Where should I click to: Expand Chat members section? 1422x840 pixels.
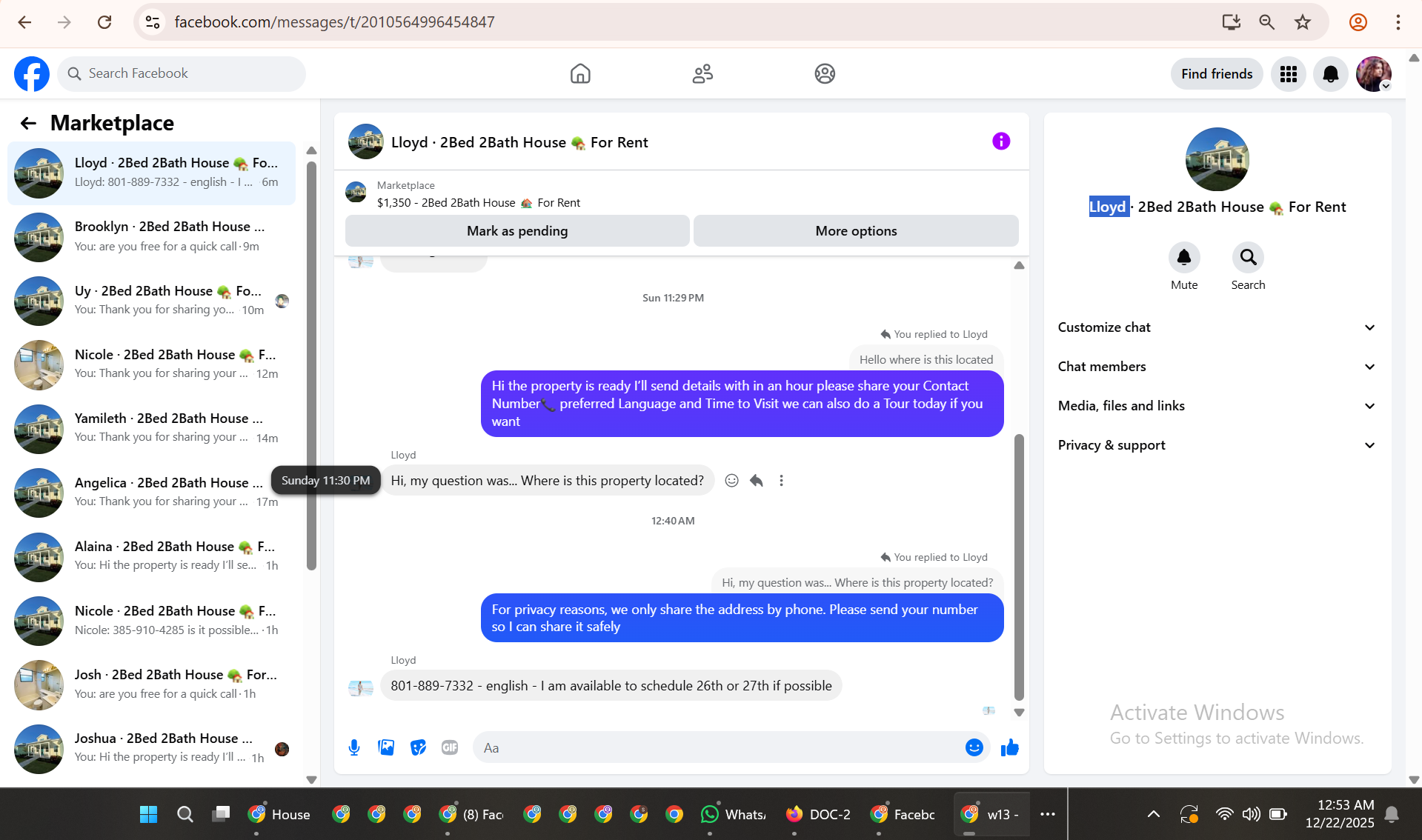click(x=1217, y=367)
